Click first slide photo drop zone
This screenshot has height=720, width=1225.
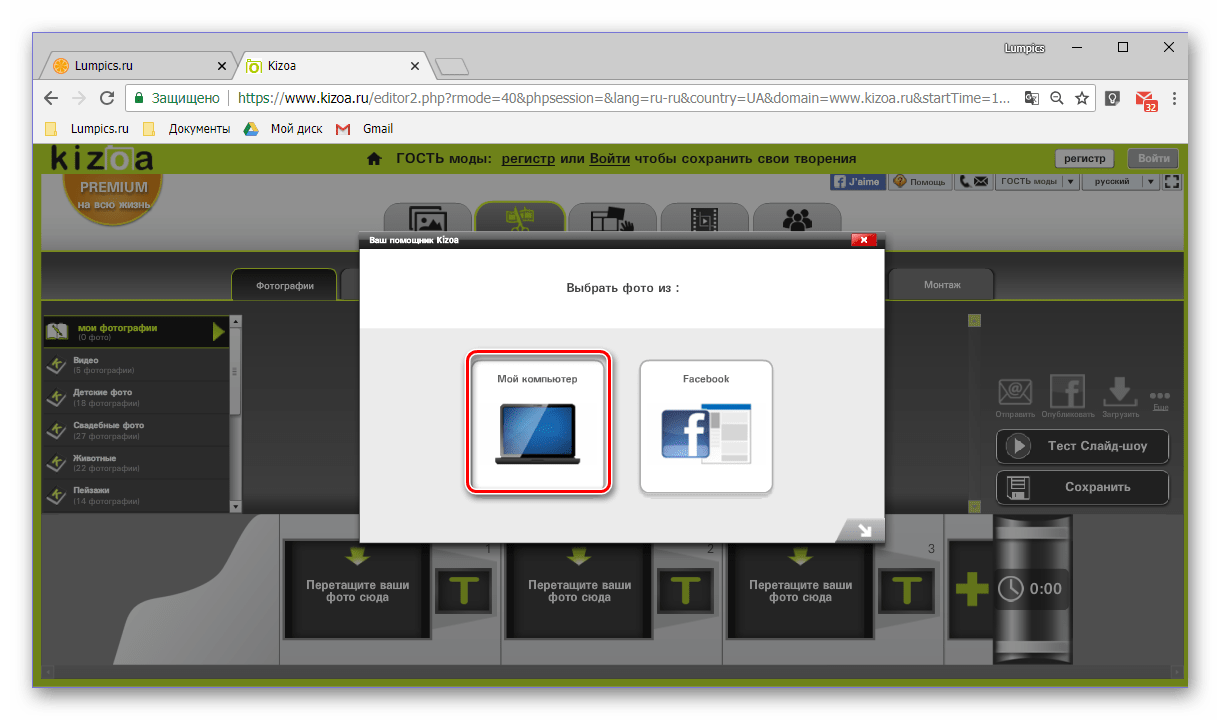coord(357,590)
